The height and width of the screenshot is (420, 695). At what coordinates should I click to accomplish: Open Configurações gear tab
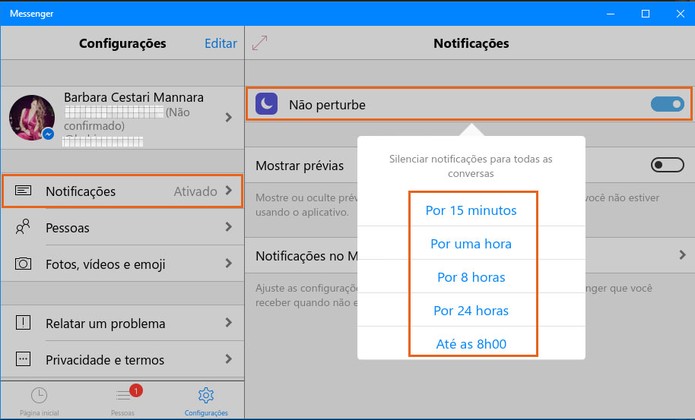[206, 401]
